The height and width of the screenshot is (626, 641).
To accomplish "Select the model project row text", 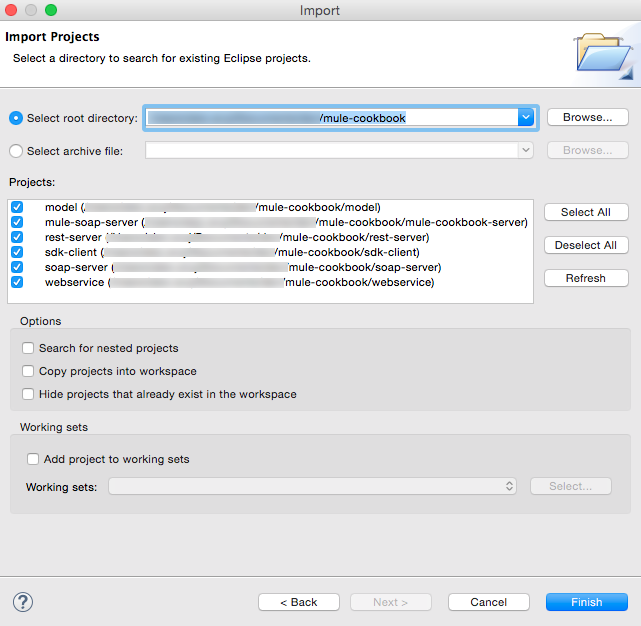I will (213, 207).
